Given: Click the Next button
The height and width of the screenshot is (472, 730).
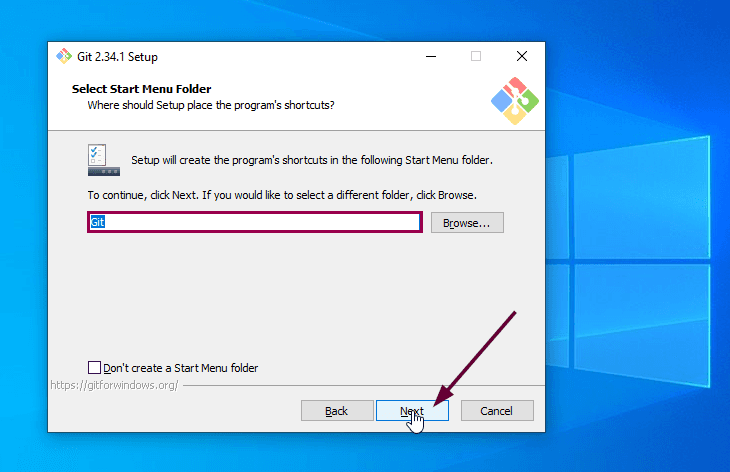Looking at the screenshot, I should coord(412,411).
